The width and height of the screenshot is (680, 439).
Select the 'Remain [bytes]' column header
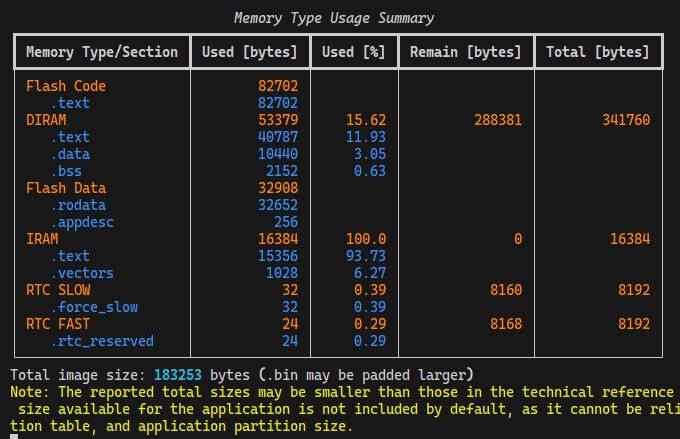(466, 52)
